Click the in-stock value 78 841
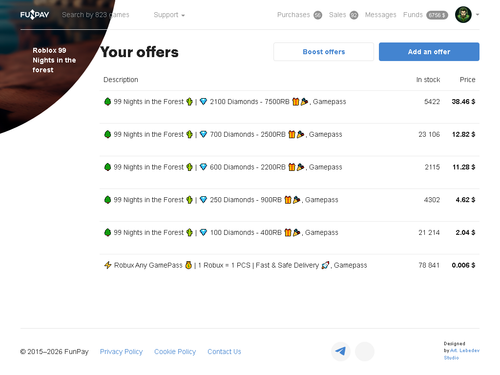Screen dimensions: 500x375 (429, 265)
